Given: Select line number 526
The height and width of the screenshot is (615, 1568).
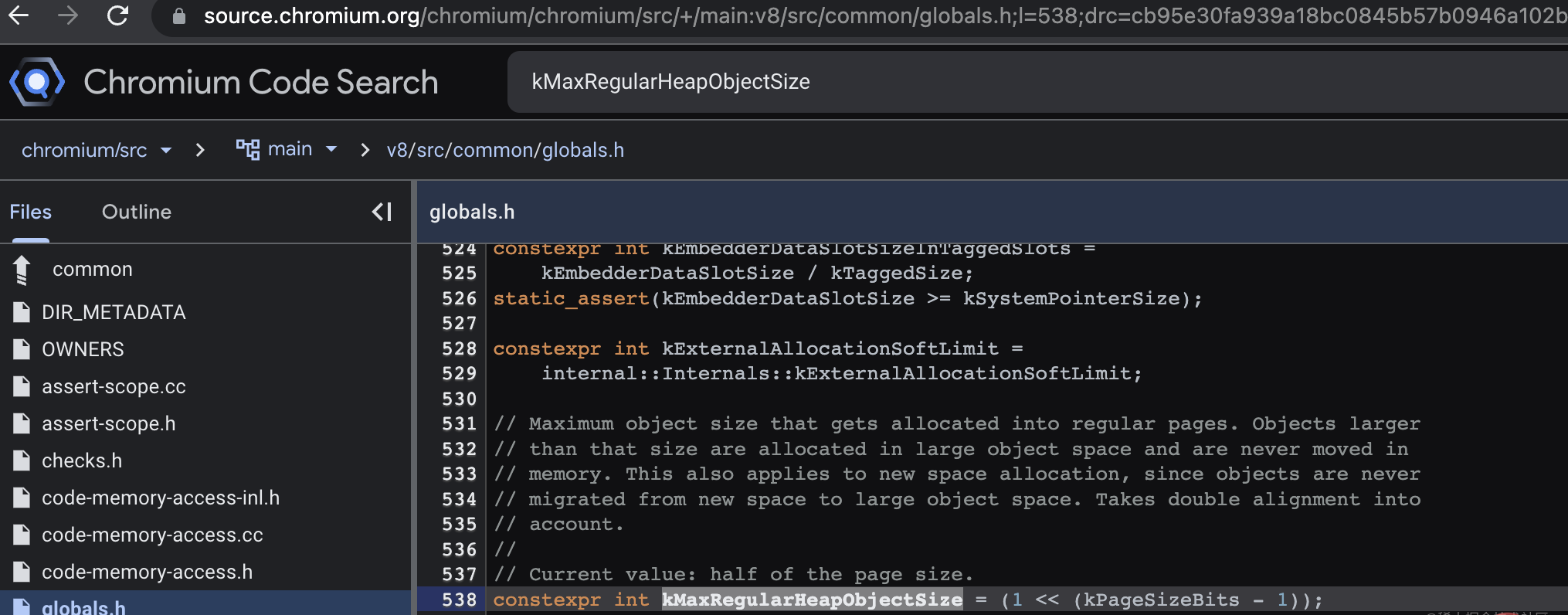Looking at the screenshot, I should click(459, 298).
